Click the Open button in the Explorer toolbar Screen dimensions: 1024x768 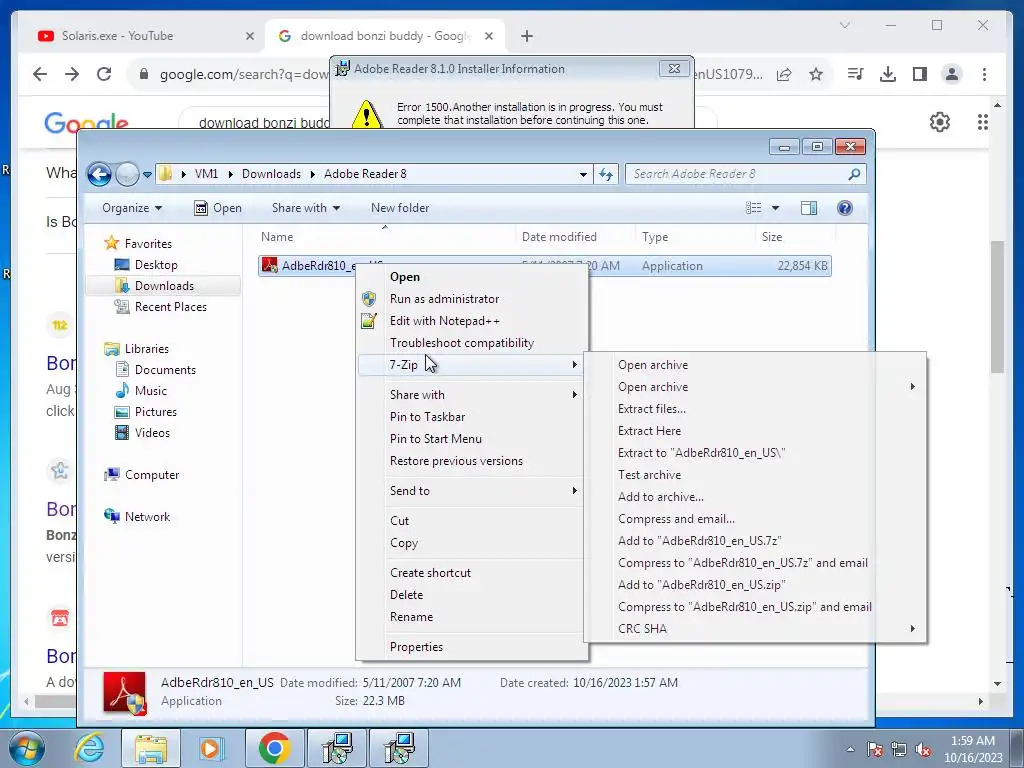[218, 208]
